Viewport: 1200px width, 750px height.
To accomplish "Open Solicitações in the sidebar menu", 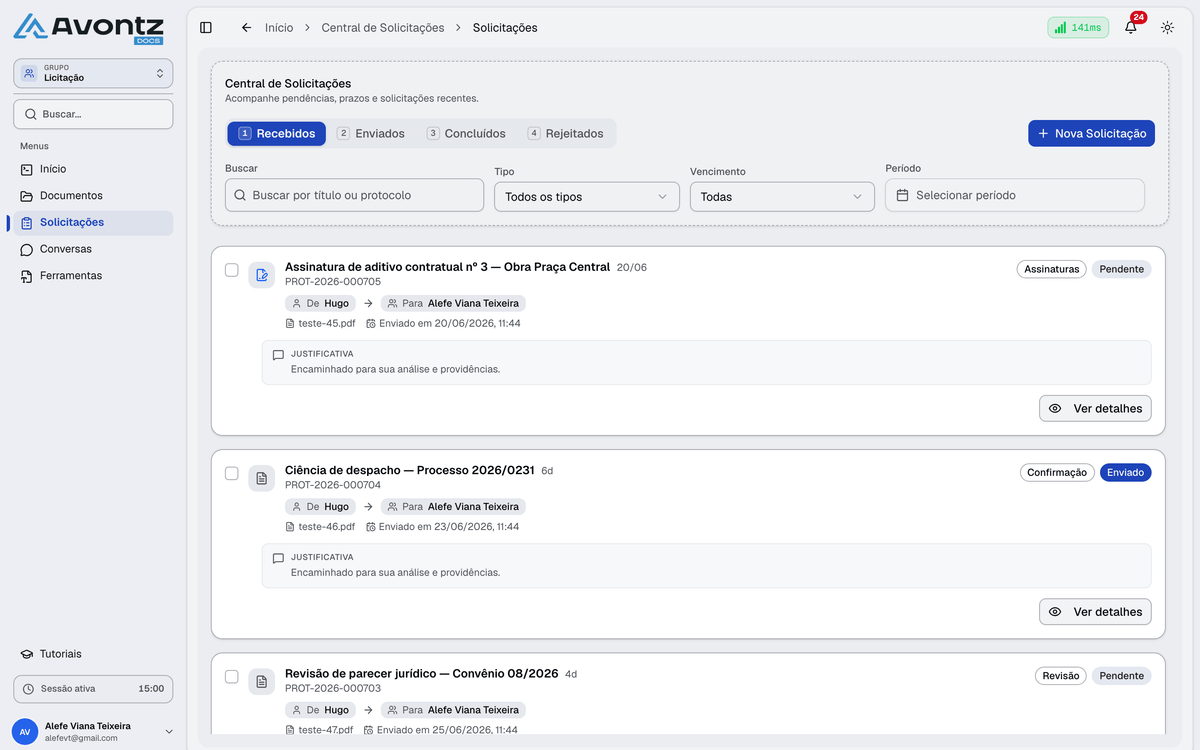I will point(93,222).
